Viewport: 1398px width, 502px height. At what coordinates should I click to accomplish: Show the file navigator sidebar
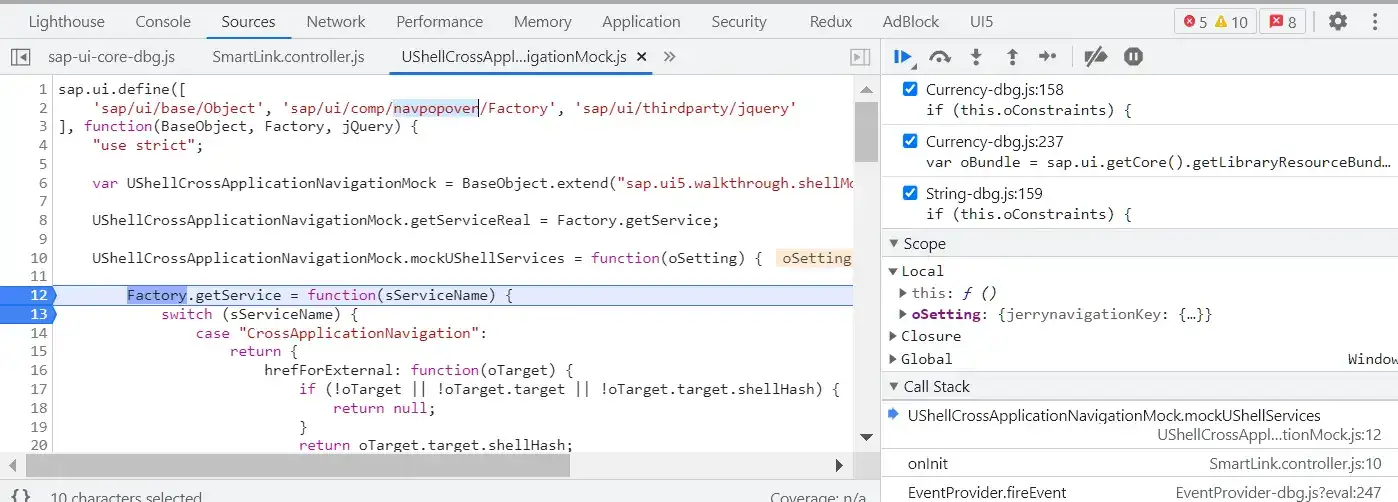(20, 58)
